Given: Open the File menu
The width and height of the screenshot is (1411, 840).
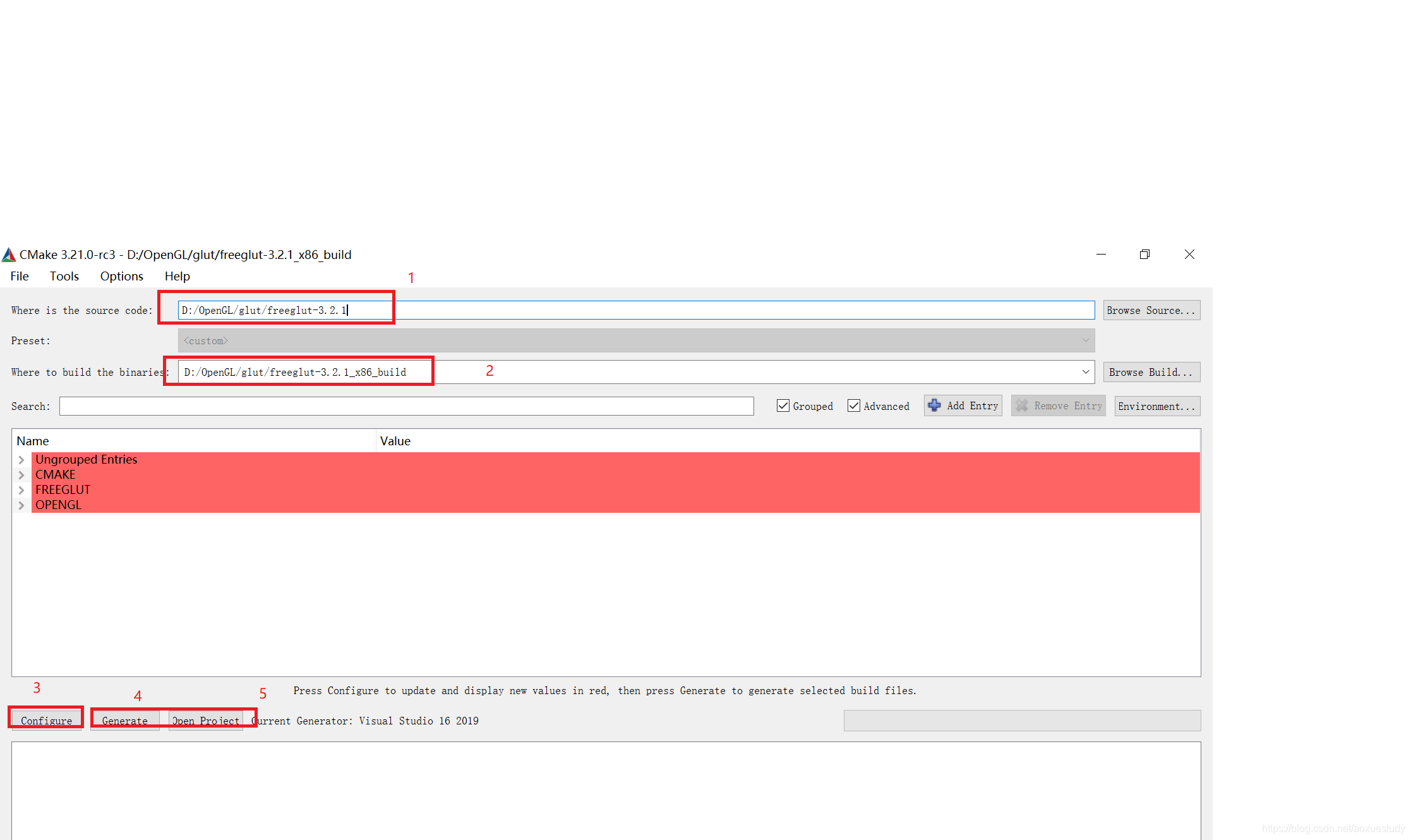Looking at the screenshot, I should [20, 276].
